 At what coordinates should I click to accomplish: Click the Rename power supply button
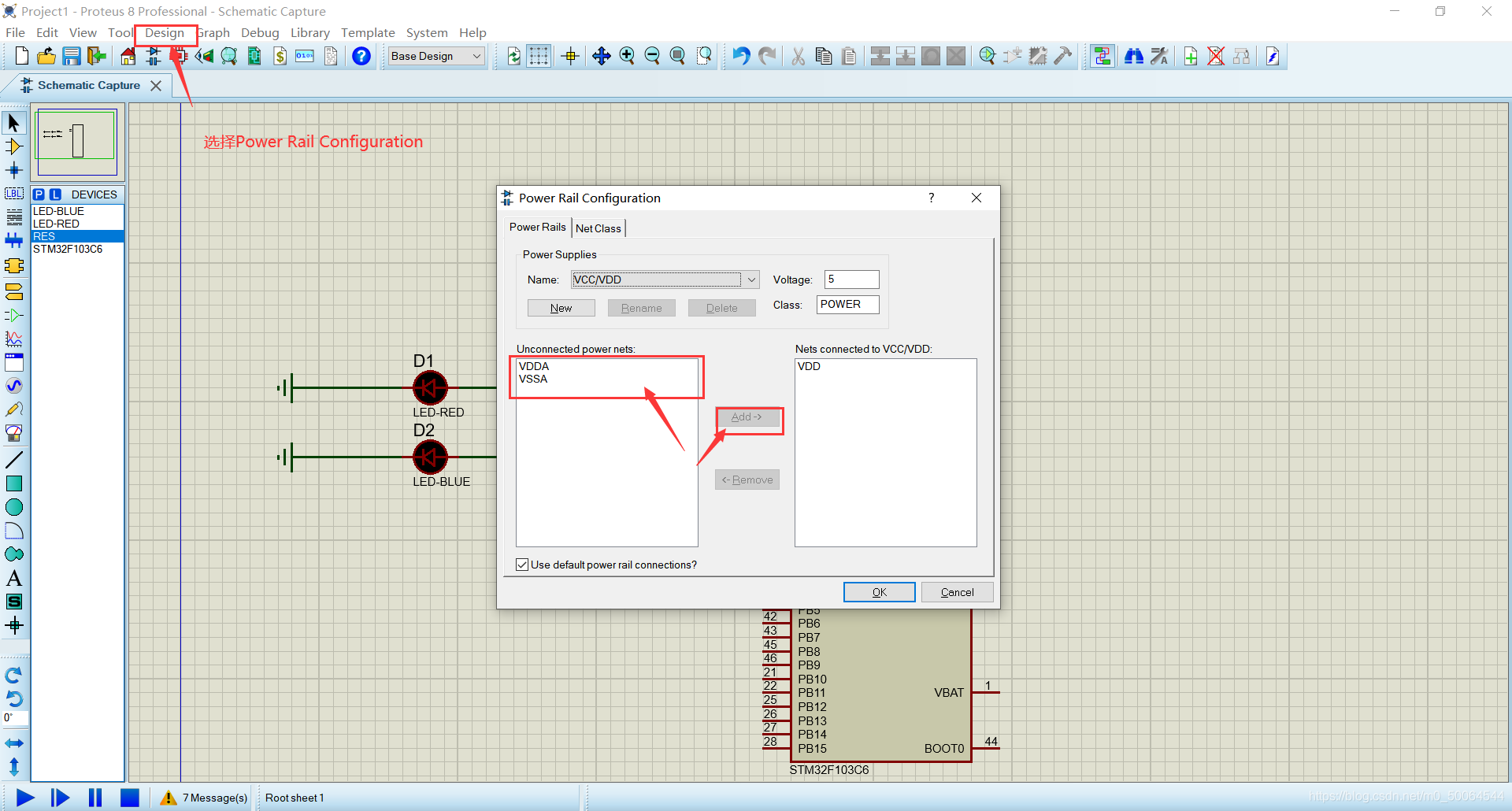click(642, 308)
